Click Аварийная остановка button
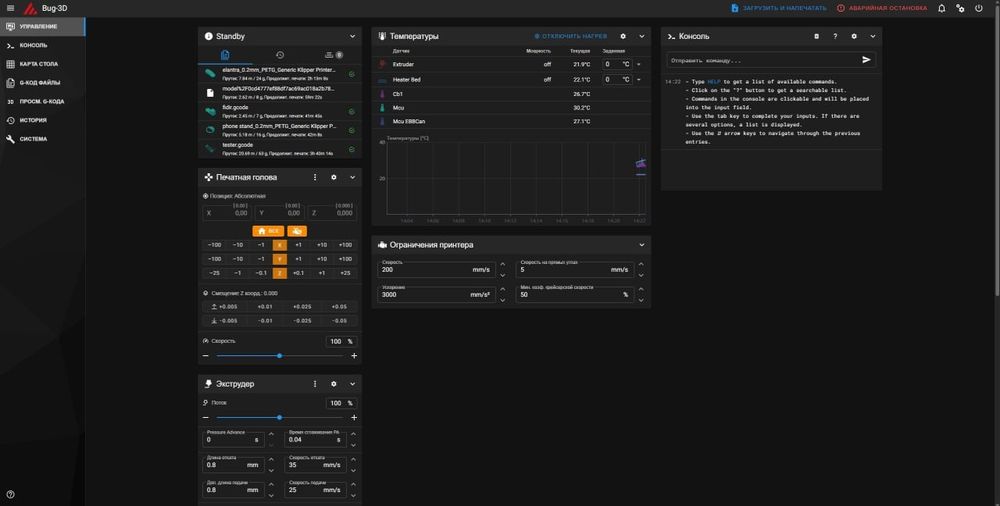The height and width of the screenshot is (506, 1000). (x=882, y=8)
